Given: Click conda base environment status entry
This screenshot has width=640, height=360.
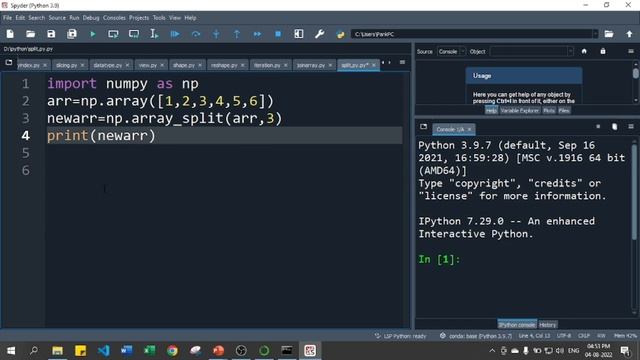Looking at the screenshot, I should pos(476,336).
